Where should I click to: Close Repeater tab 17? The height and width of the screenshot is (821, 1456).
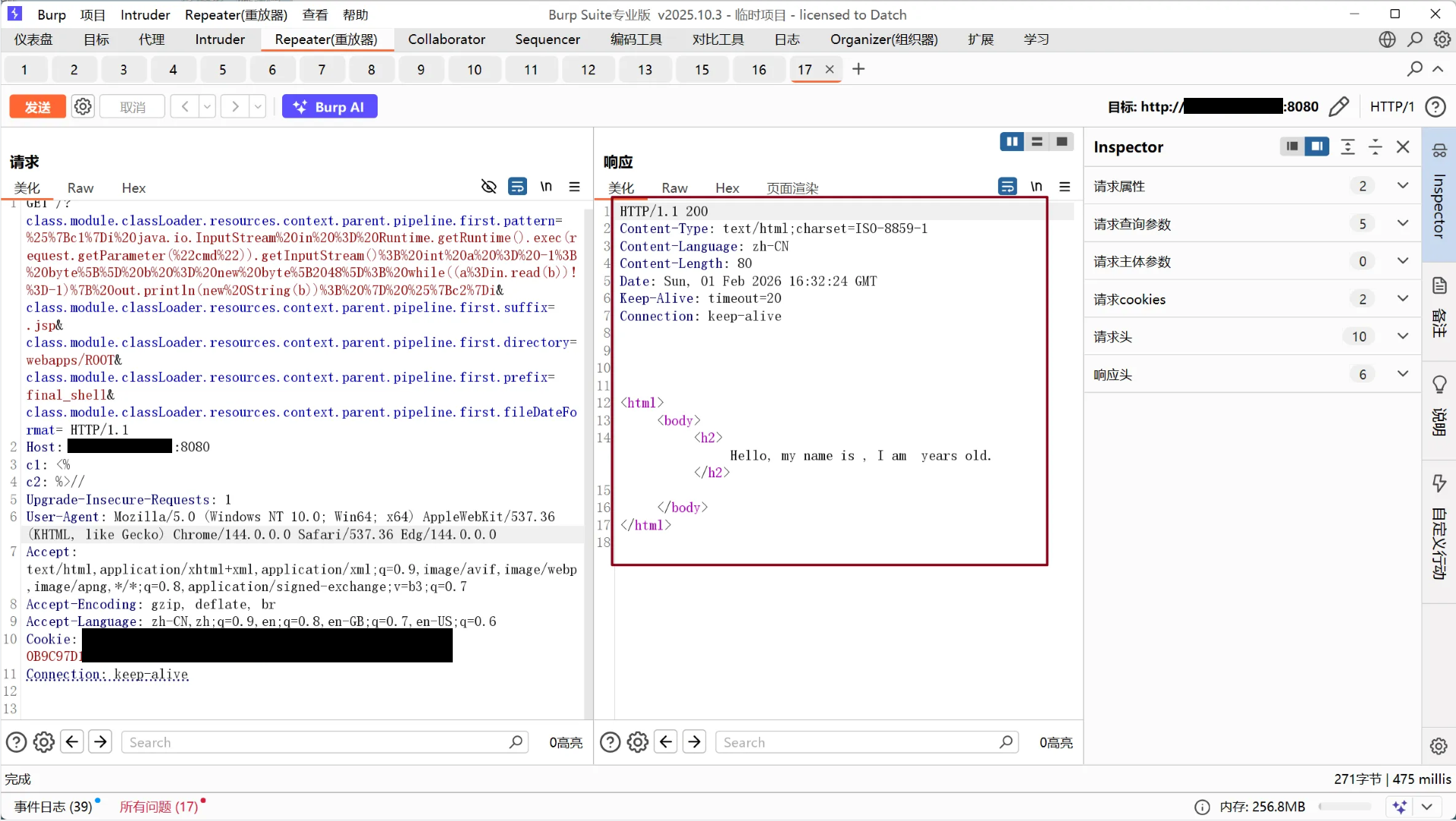coord(830,69)
